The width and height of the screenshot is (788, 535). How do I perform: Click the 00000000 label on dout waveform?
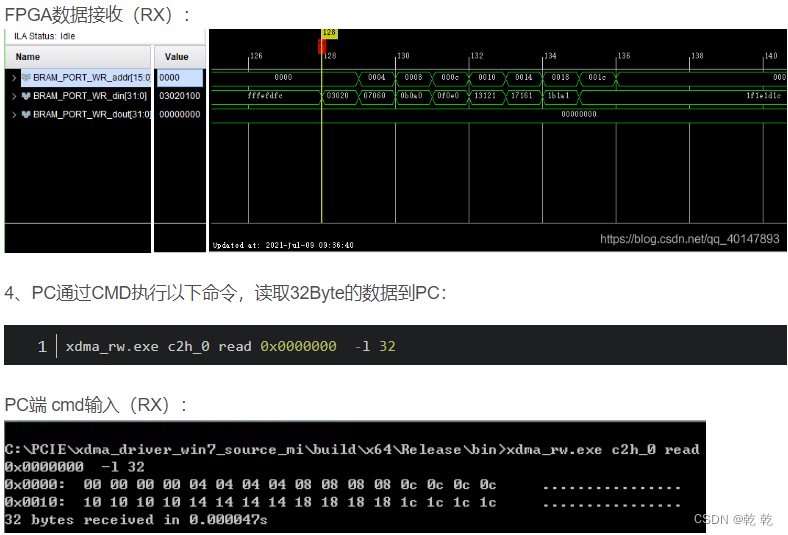click(x=579, y=114)
